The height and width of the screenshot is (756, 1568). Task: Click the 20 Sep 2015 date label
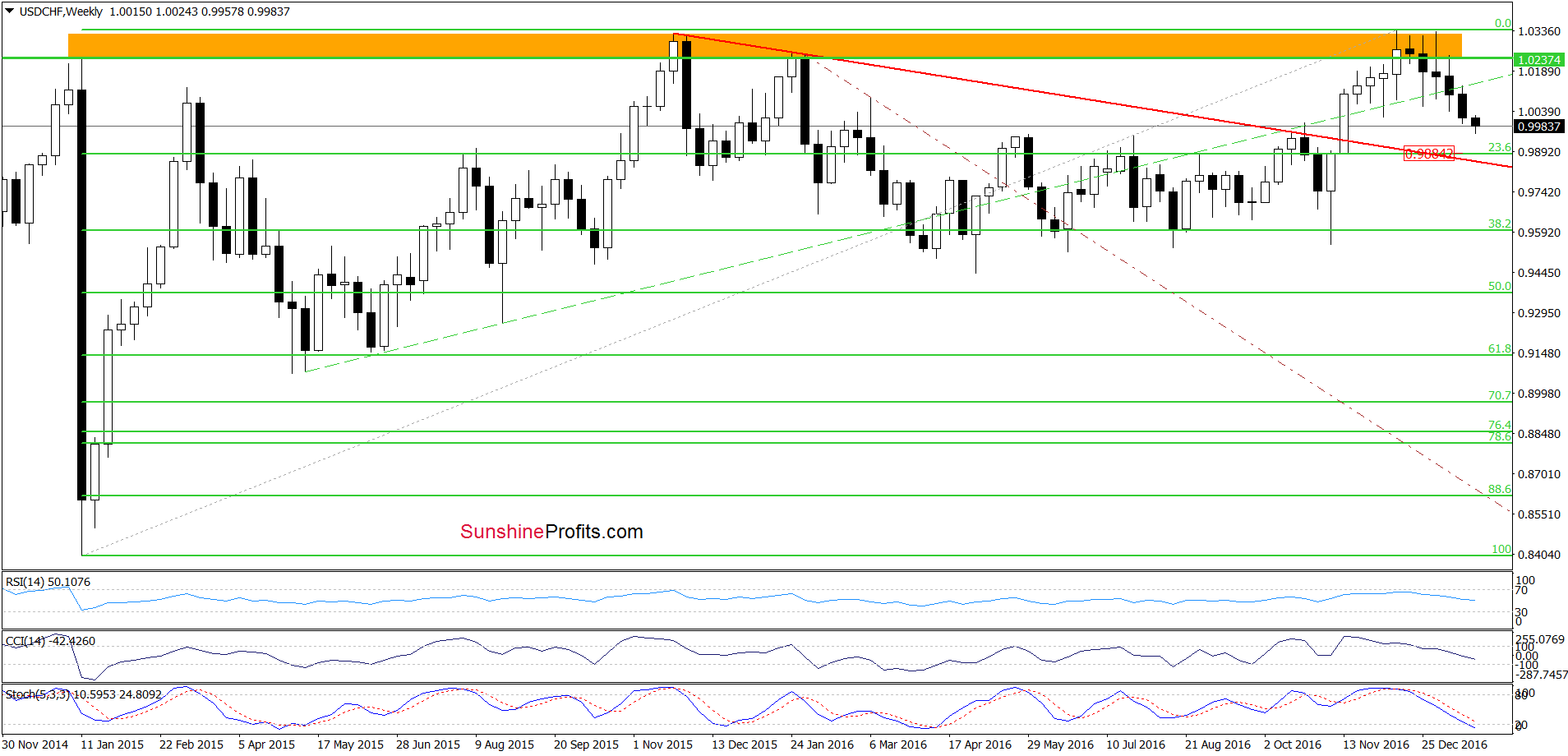pos(586,744)
